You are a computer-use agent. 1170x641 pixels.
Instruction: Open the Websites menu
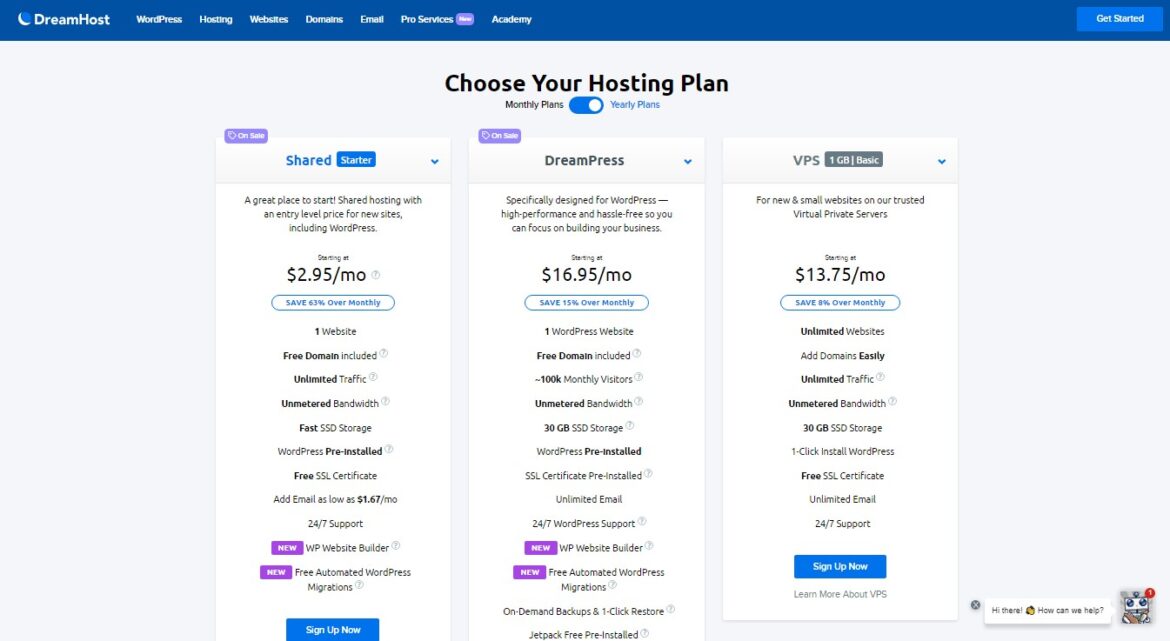click(x=269, y=19)
